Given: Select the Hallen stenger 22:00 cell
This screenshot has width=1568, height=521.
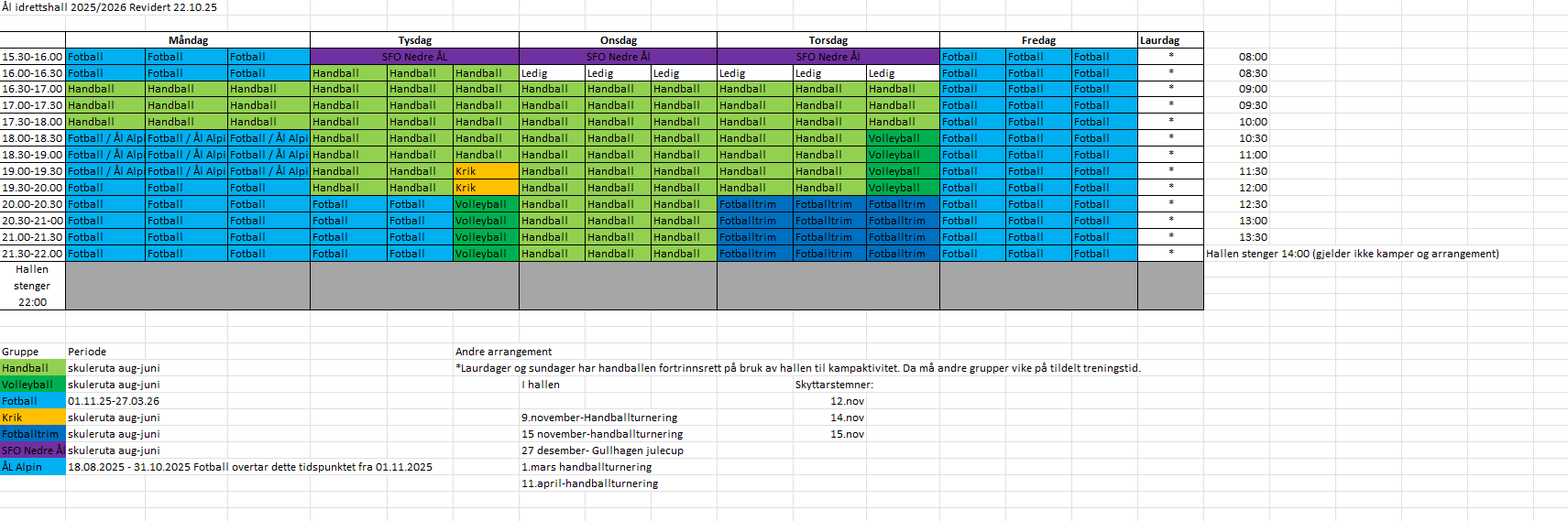Looking at the screenshot, I should pos(32,286).
